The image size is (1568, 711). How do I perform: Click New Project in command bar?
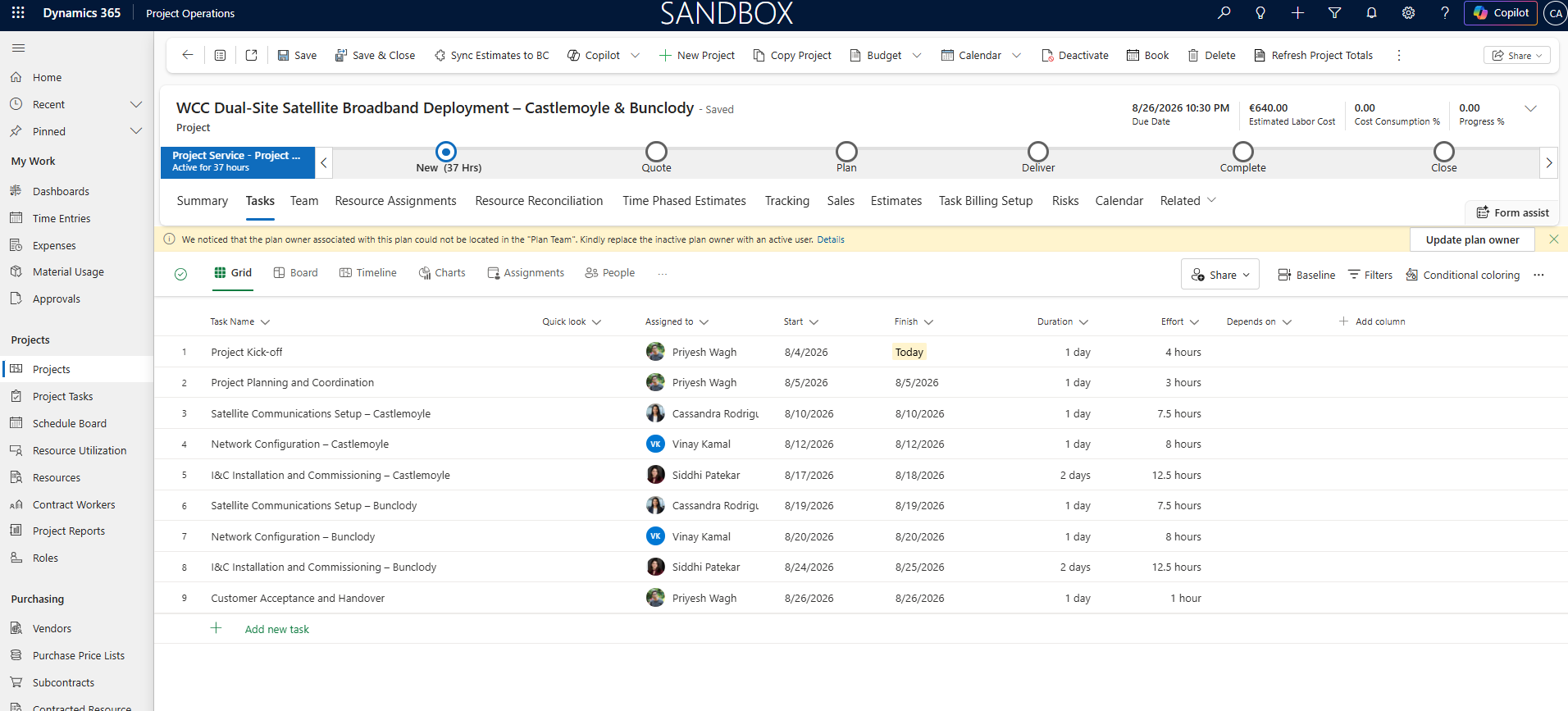pyautogui.click(x=697, y=55)
